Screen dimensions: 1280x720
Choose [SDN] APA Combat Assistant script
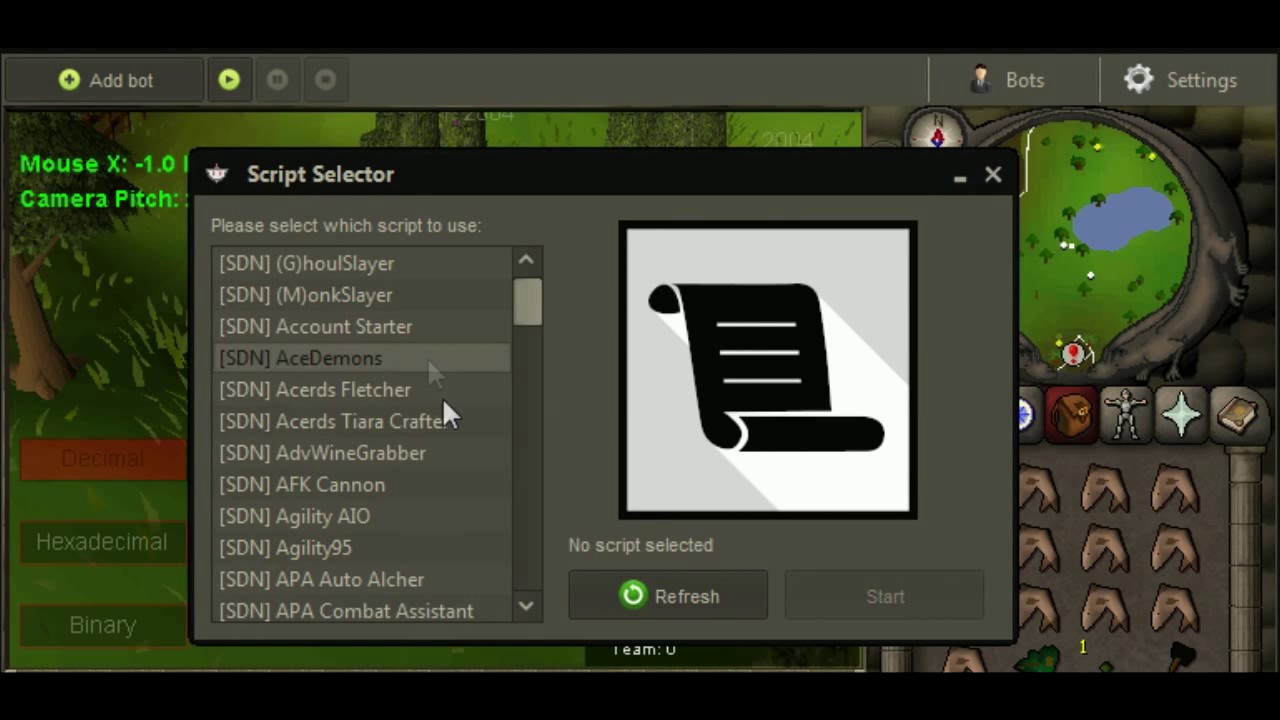pos(362,610)
